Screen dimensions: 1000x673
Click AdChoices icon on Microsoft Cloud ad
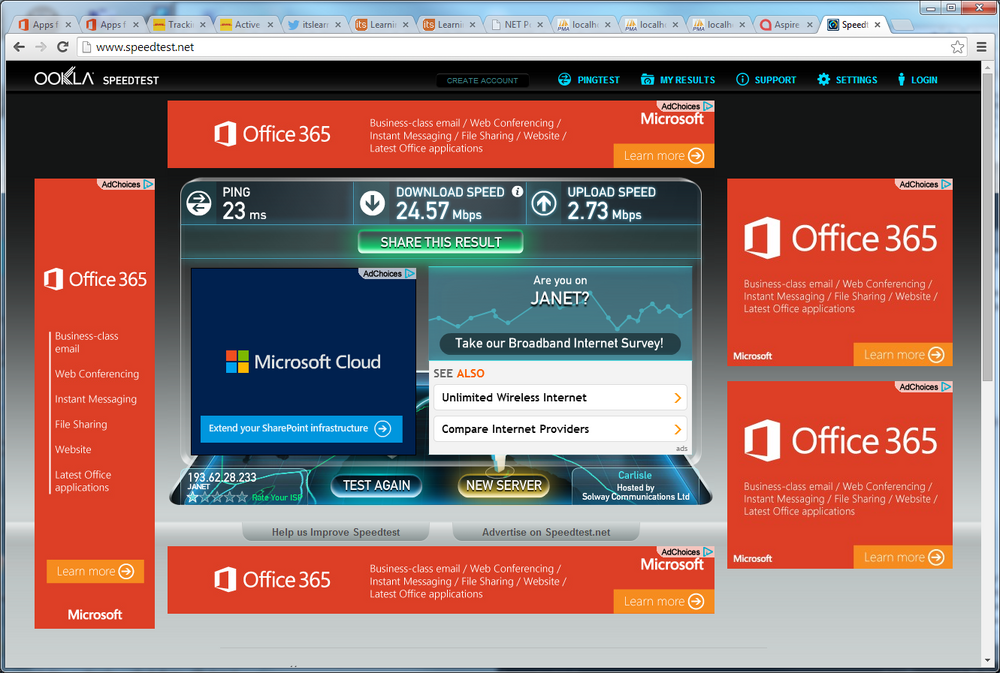coord(410,273)
